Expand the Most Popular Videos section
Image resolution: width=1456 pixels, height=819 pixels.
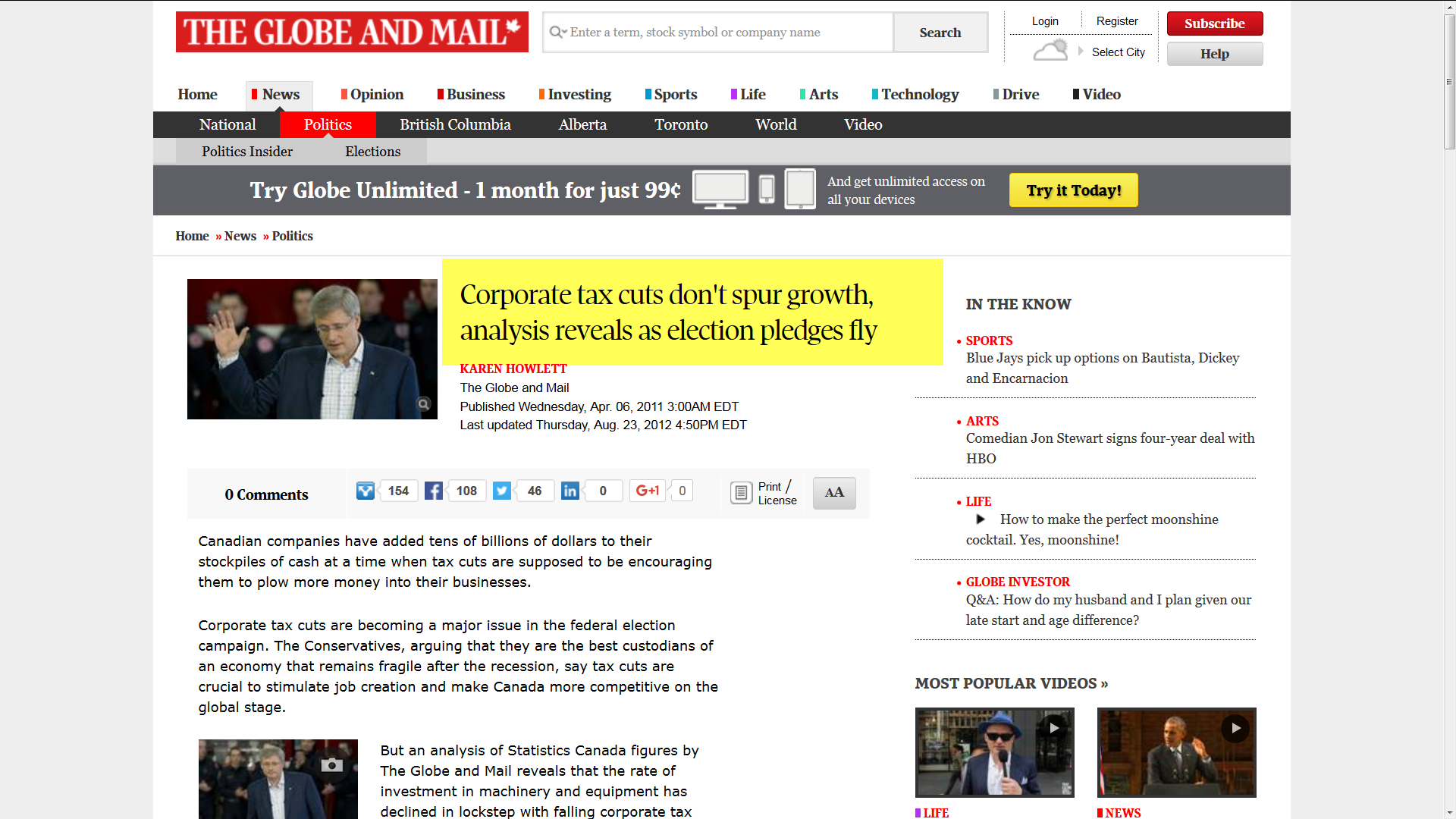(1012, 683)
